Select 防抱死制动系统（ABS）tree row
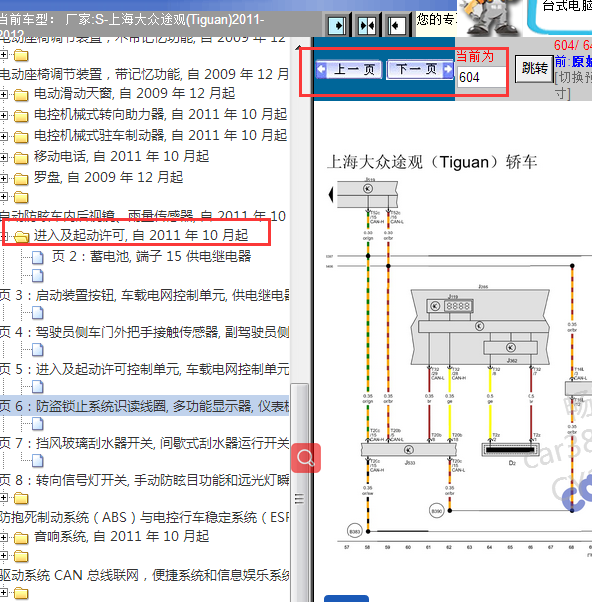 [x=144, y=518]
